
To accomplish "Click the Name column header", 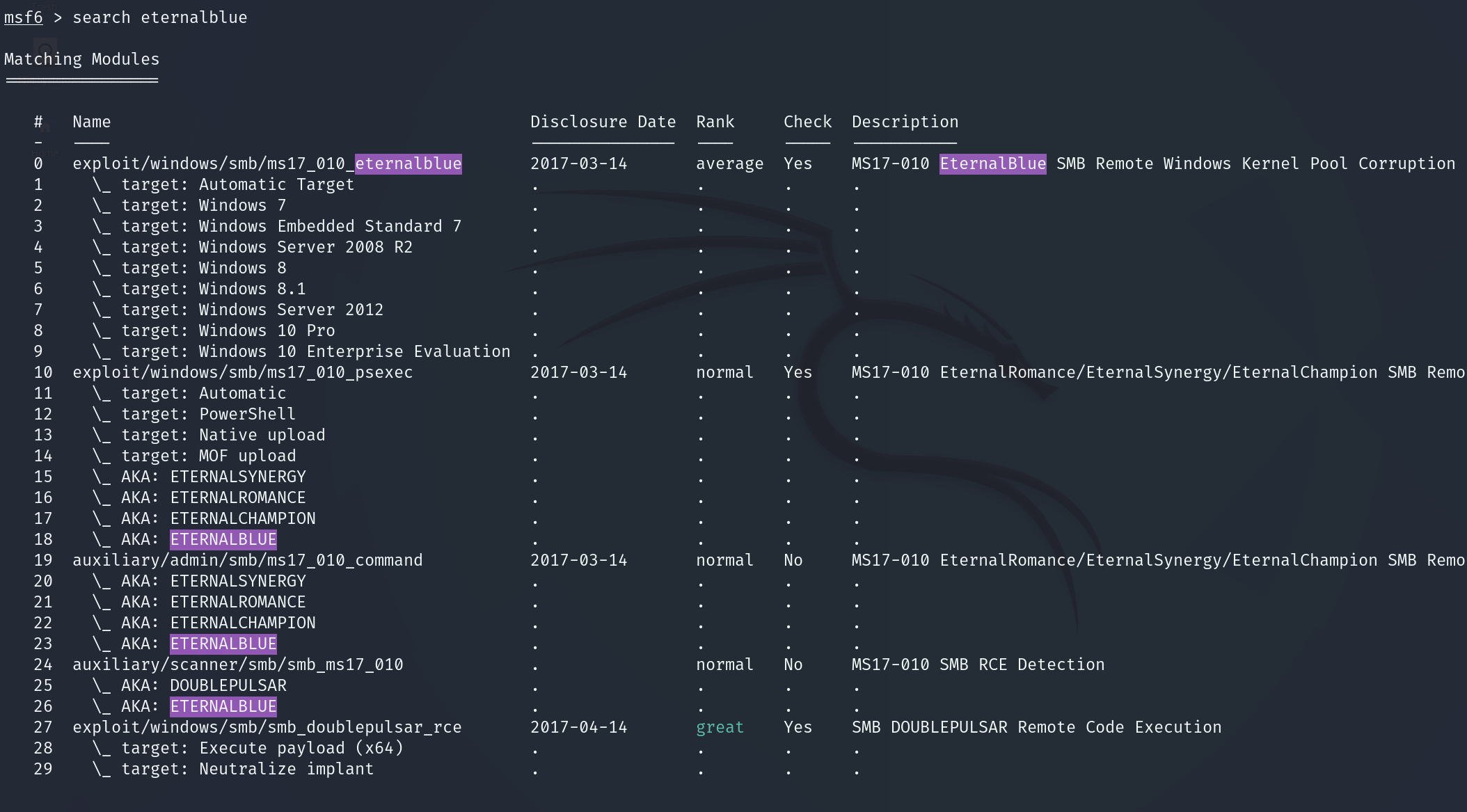I will pos(91,122).
